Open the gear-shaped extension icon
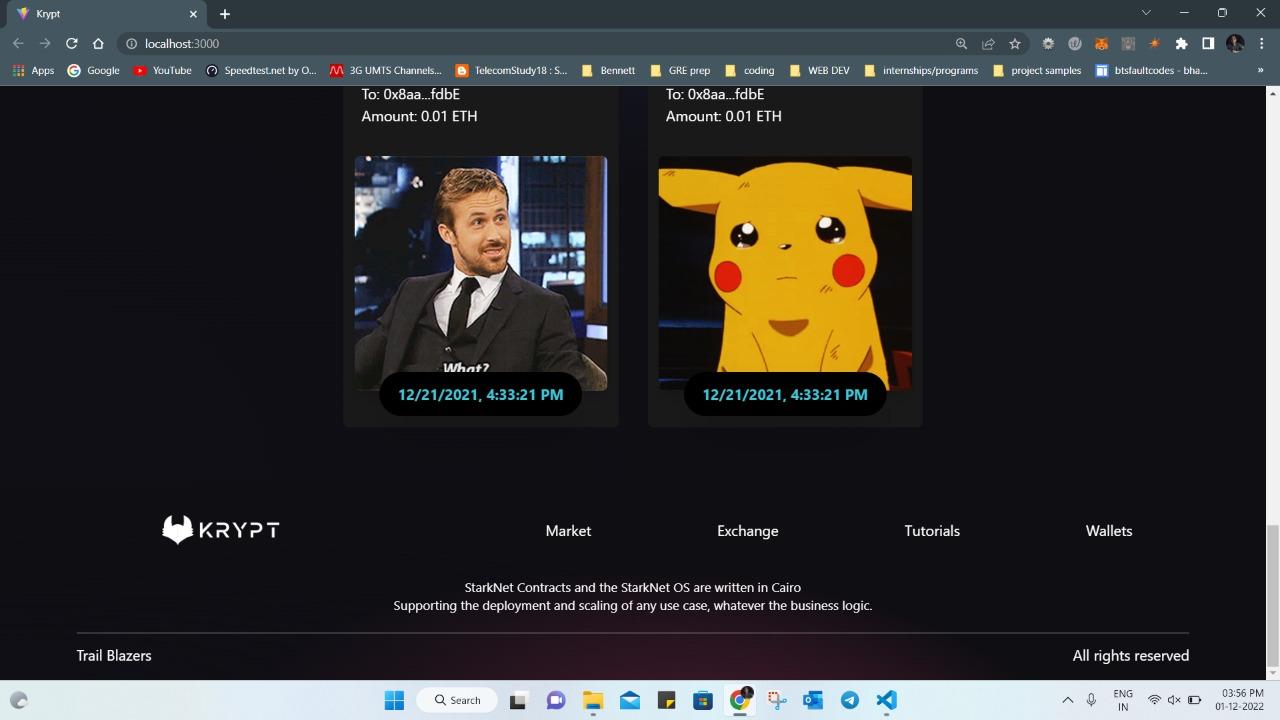 click(1048, 44)
